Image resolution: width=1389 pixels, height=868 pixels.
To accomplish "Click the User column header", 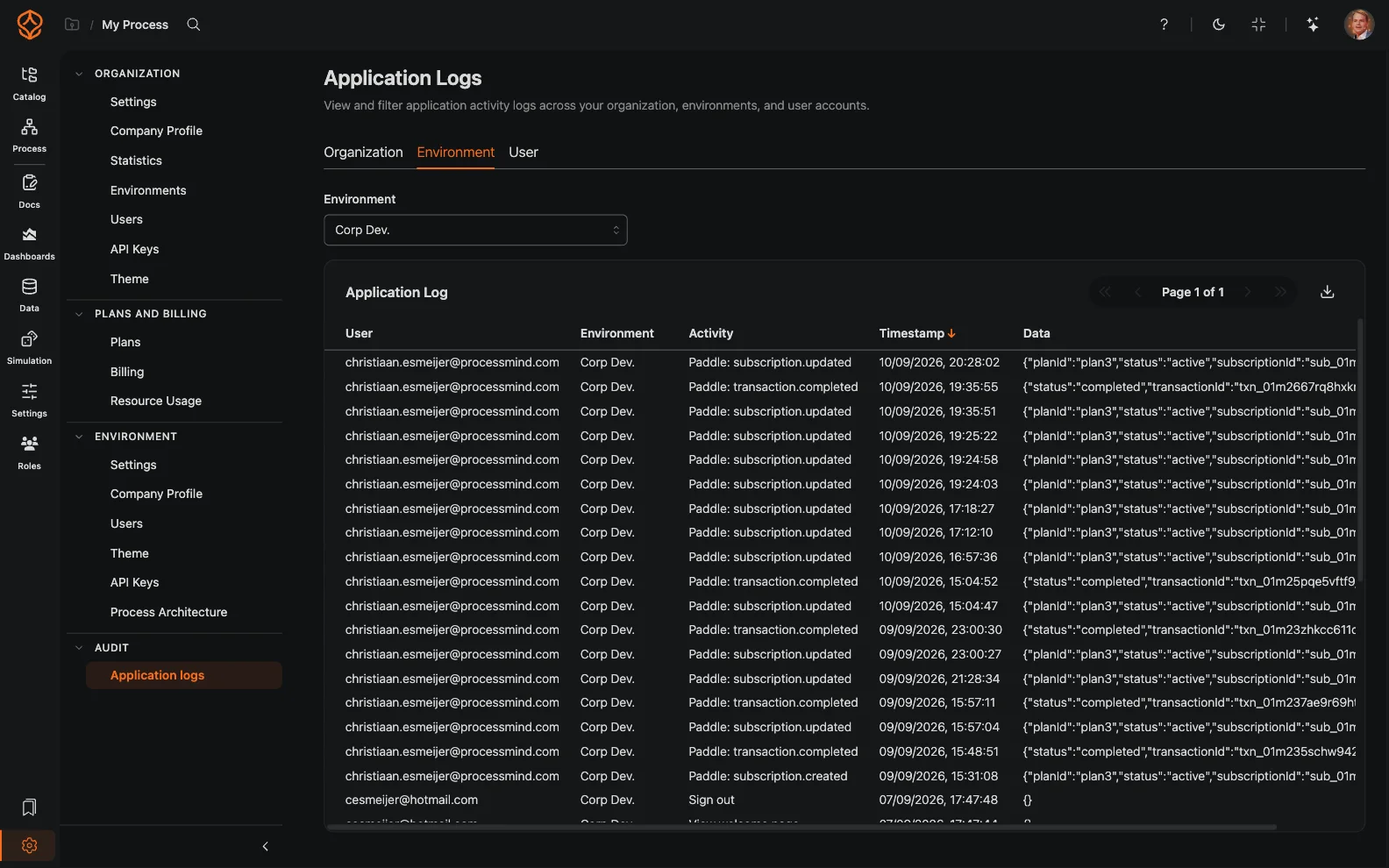I will tap(359, 333).
